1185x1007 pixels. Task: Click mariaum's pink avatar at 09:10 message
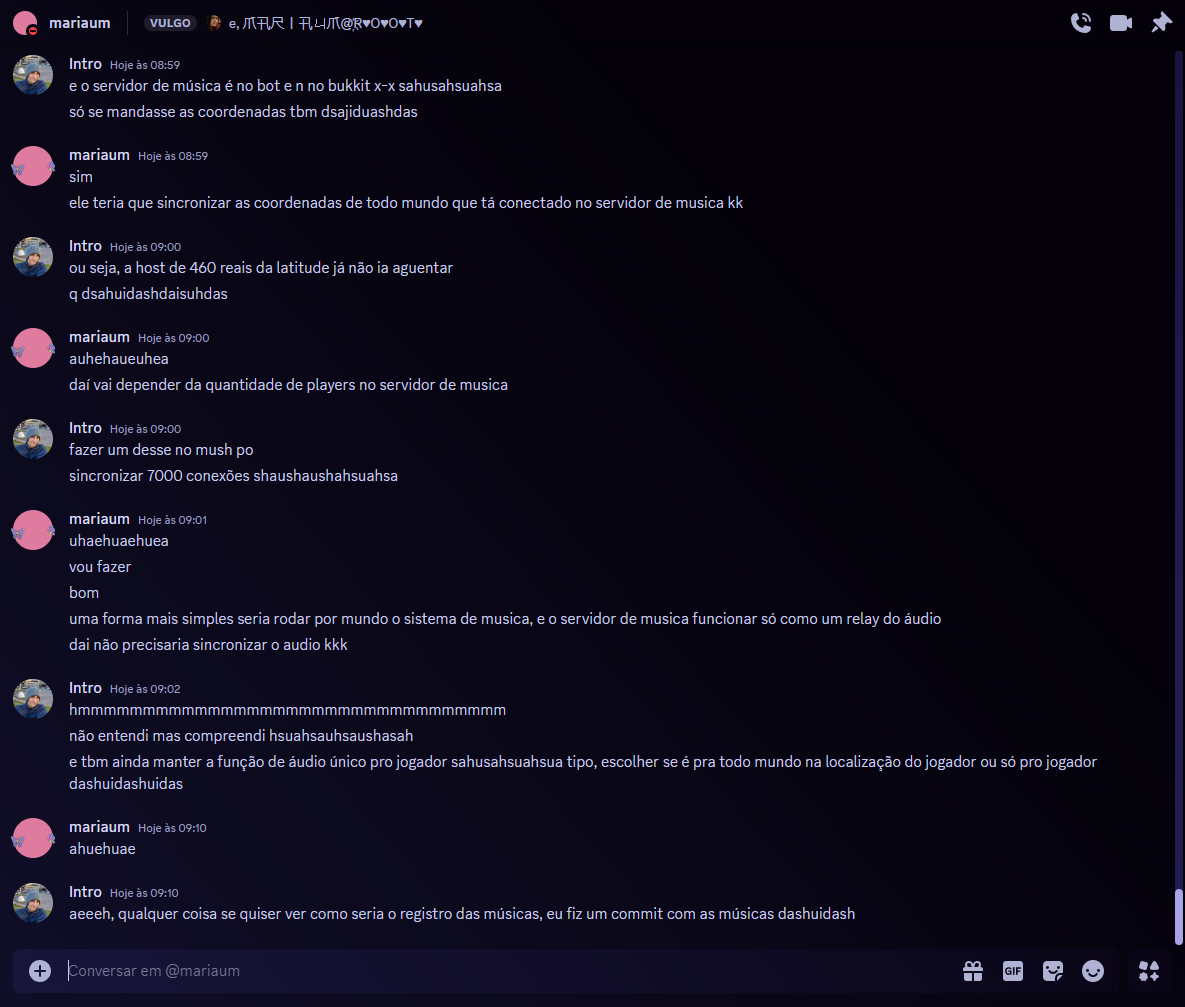(x=32, y=838)
